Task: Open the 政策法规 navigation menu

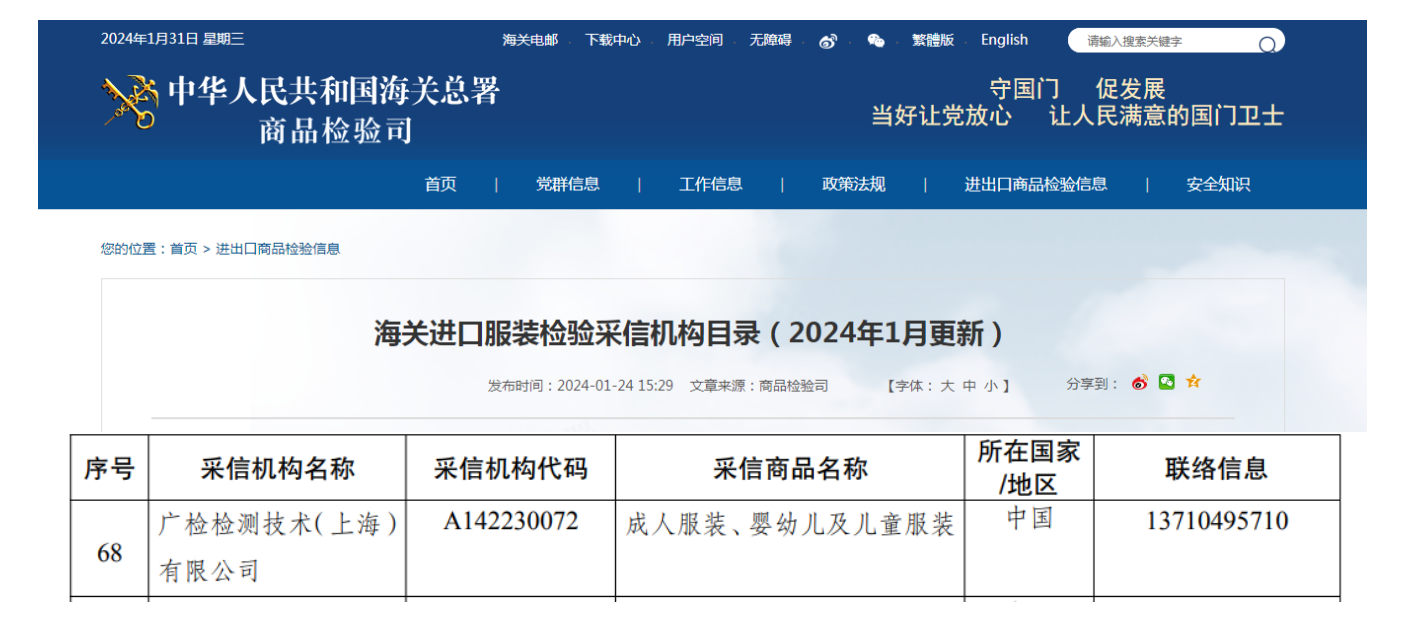Action: 854,184
